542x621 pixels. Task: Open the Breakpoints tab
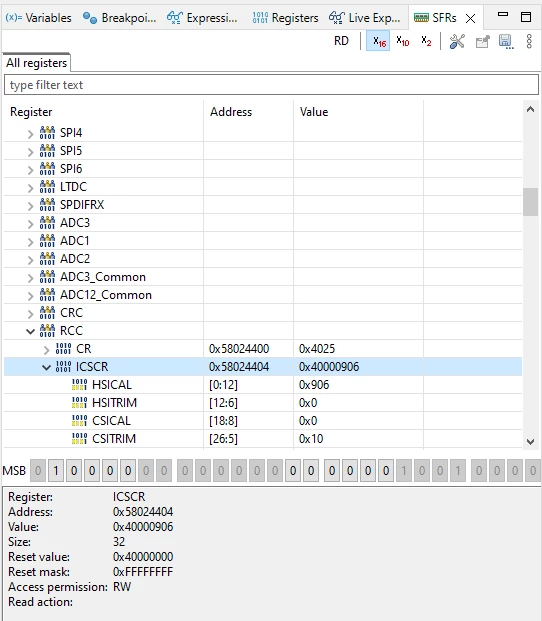(x=119, y=18)
